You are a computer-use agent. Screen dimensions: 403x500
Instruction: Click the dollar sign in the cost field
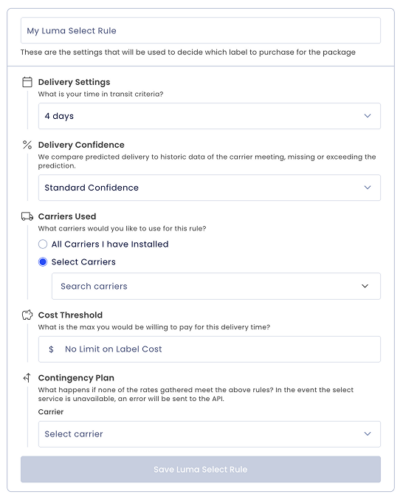coord(51,349)
